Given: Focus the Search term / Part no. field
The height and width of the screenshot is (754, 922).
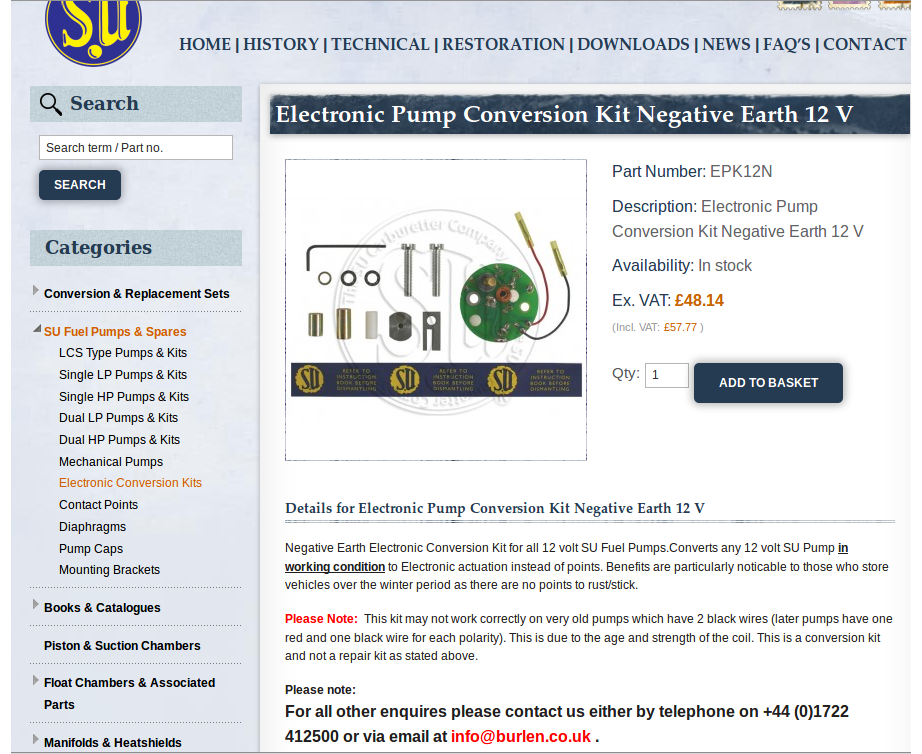Looking at the screenshot, I should click(x=136, y=148).
